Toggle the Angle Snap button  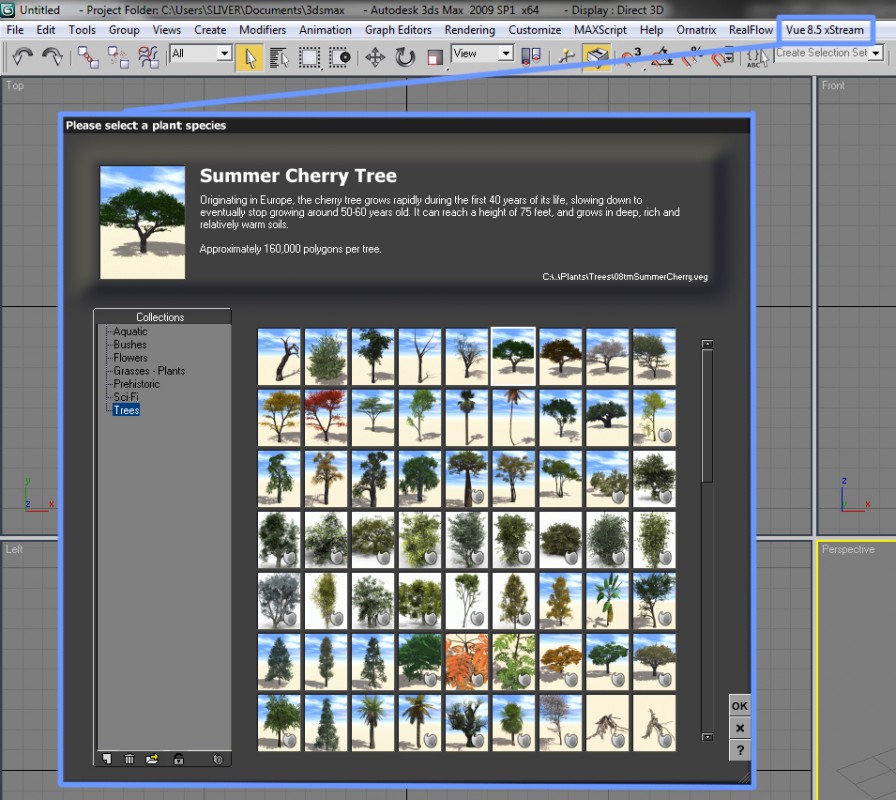click(662, 57)
